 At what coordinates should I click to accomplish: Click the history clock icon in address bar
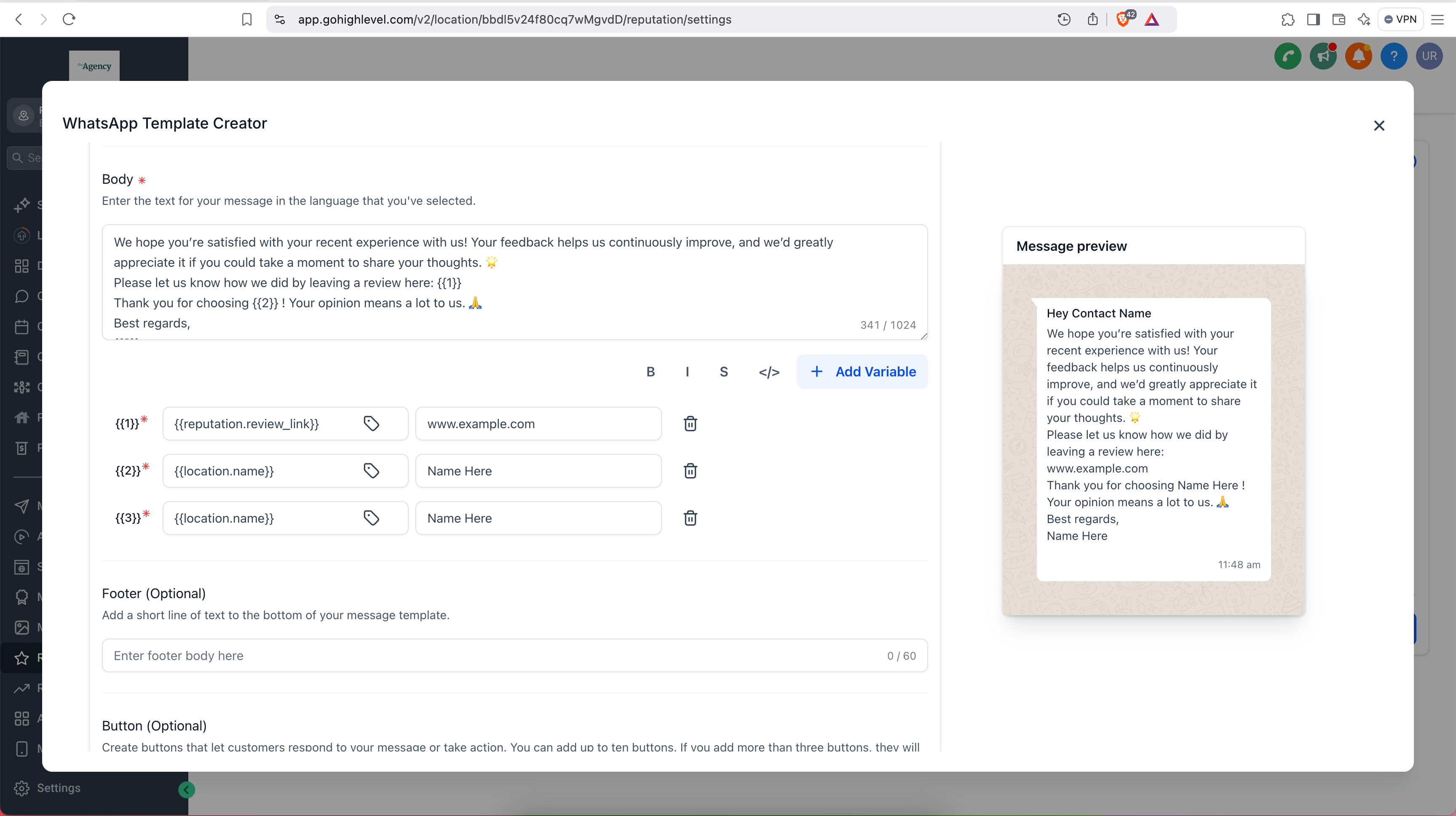point(1063,19)
